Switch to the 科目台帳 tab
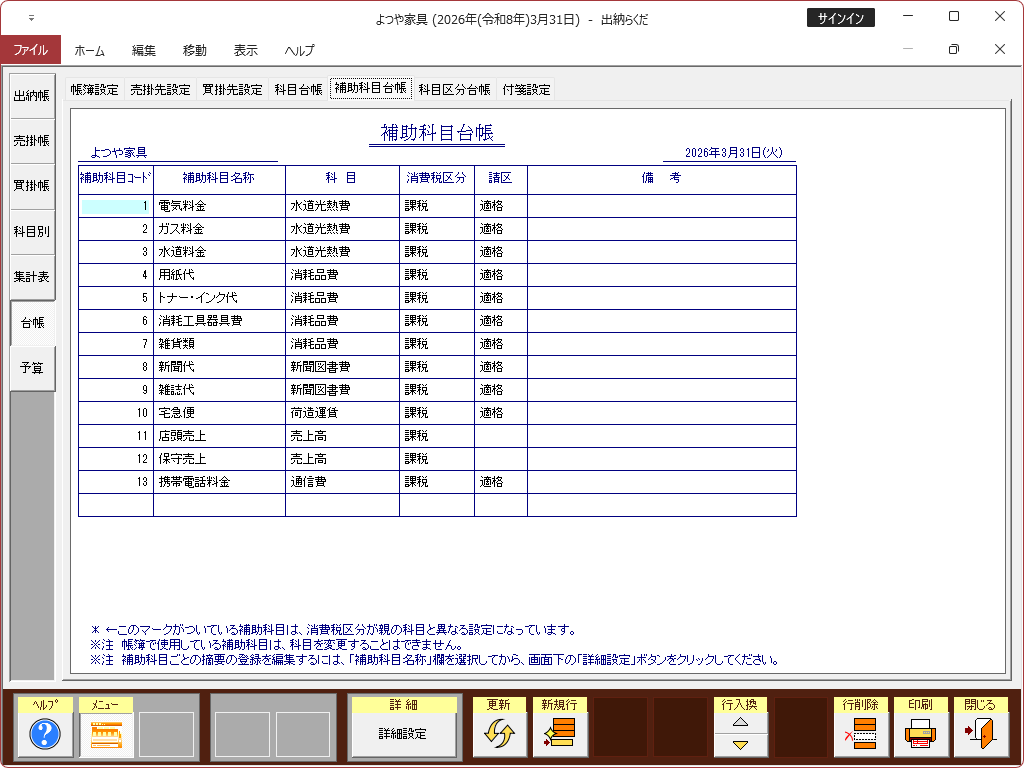Screen dimensions: 1024x768 (x=298, y=89)
